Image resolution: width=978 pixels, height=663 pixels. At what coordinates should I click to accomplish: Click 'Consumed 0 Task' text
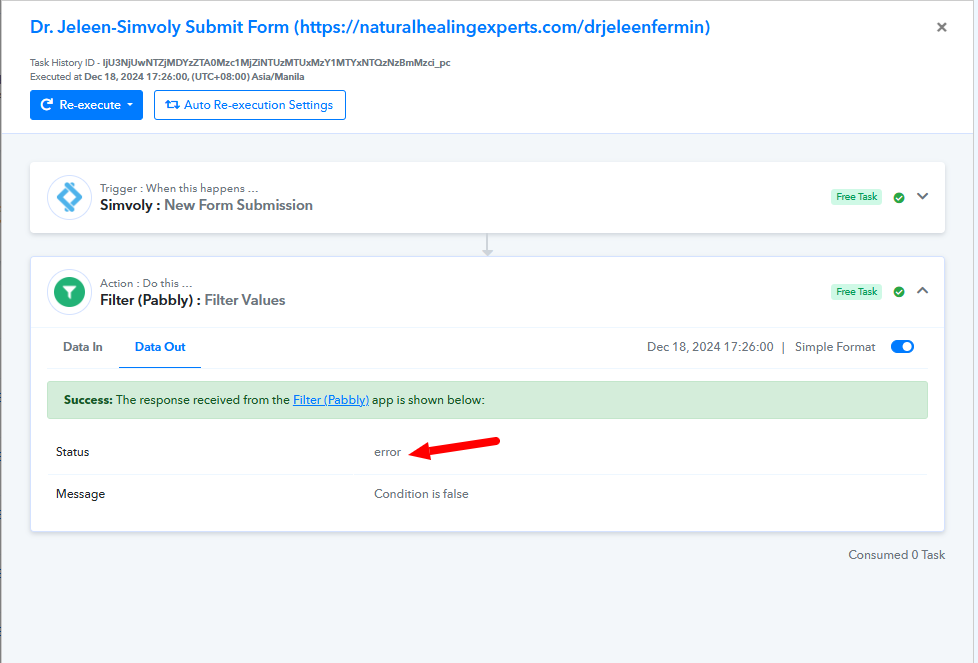tap(896, 554)
